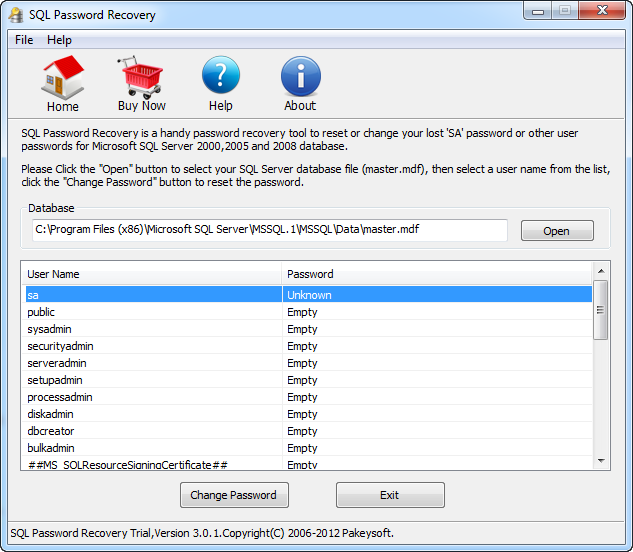Select the securityadmin user row

pos(309,346)
